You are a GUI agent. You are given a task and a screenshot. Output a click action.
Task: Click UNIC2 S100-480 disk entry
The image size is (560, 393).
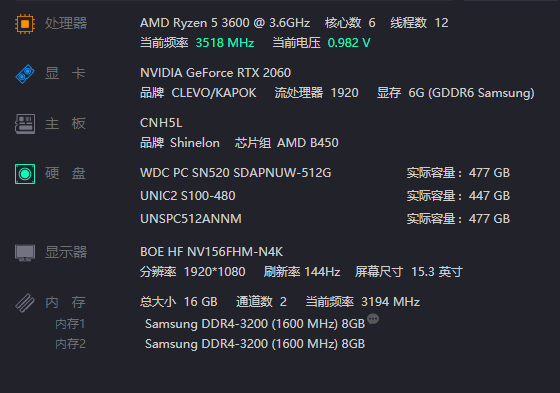pyautogui.click(x=188, y=196)
